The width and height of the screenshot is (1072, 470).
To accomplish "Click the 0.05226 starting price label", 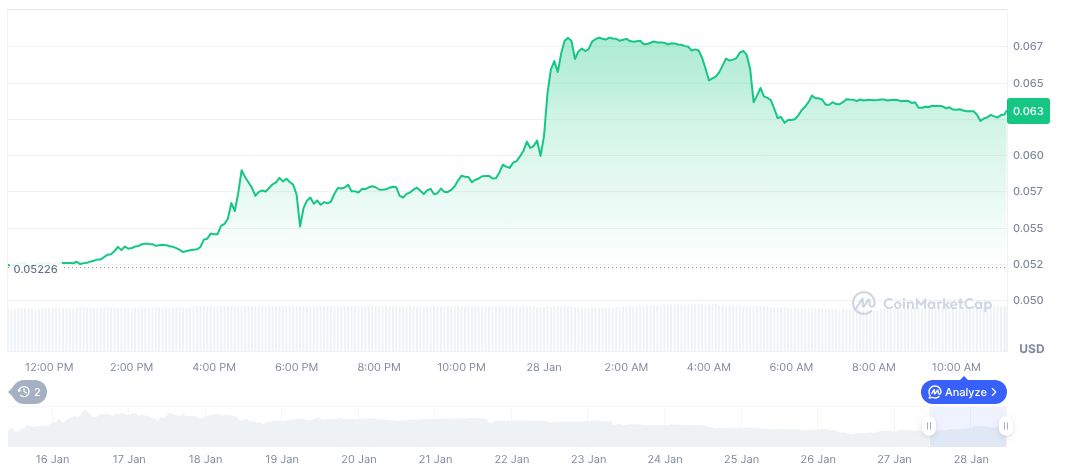I will [35, 268].
